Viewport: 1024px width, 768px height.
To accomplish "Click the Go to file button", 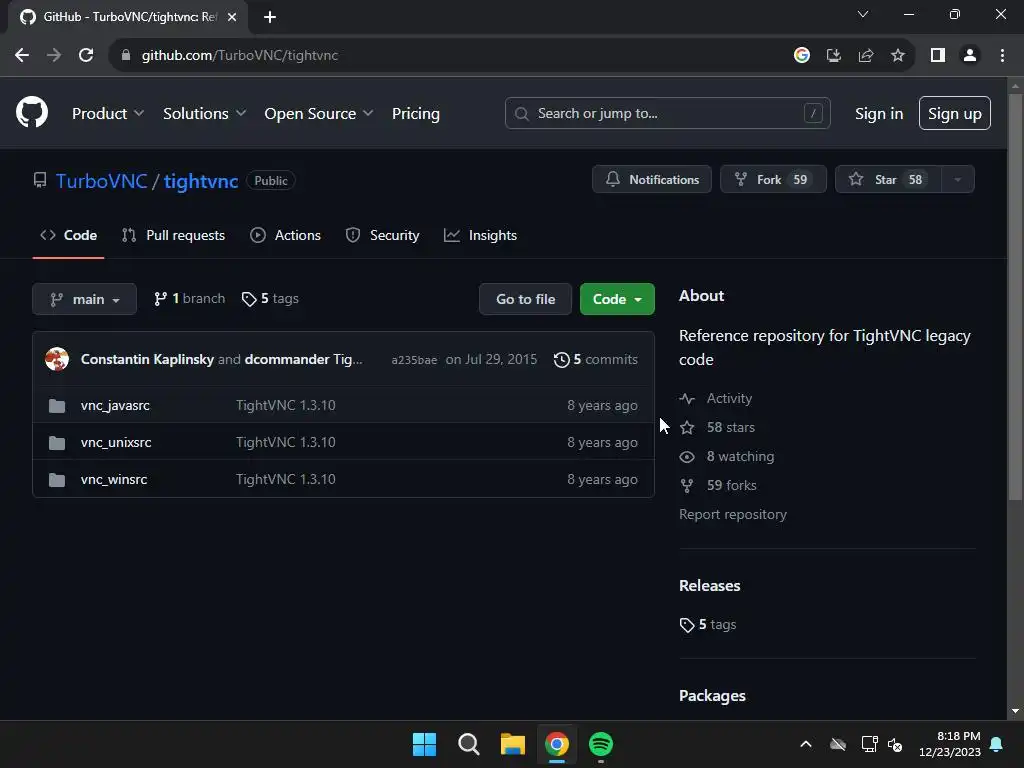I will tap(526, 299).
